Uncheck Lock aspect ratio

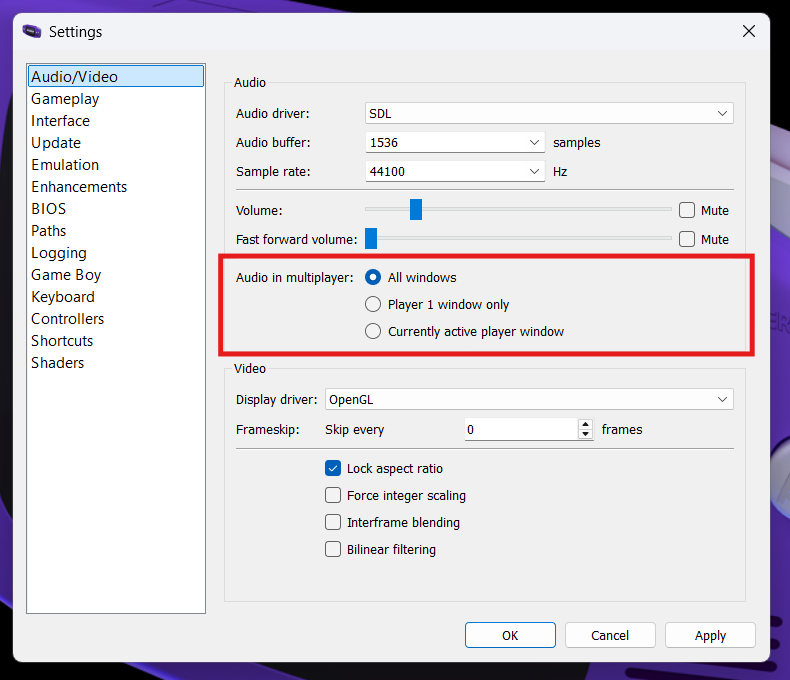point(333,468)
